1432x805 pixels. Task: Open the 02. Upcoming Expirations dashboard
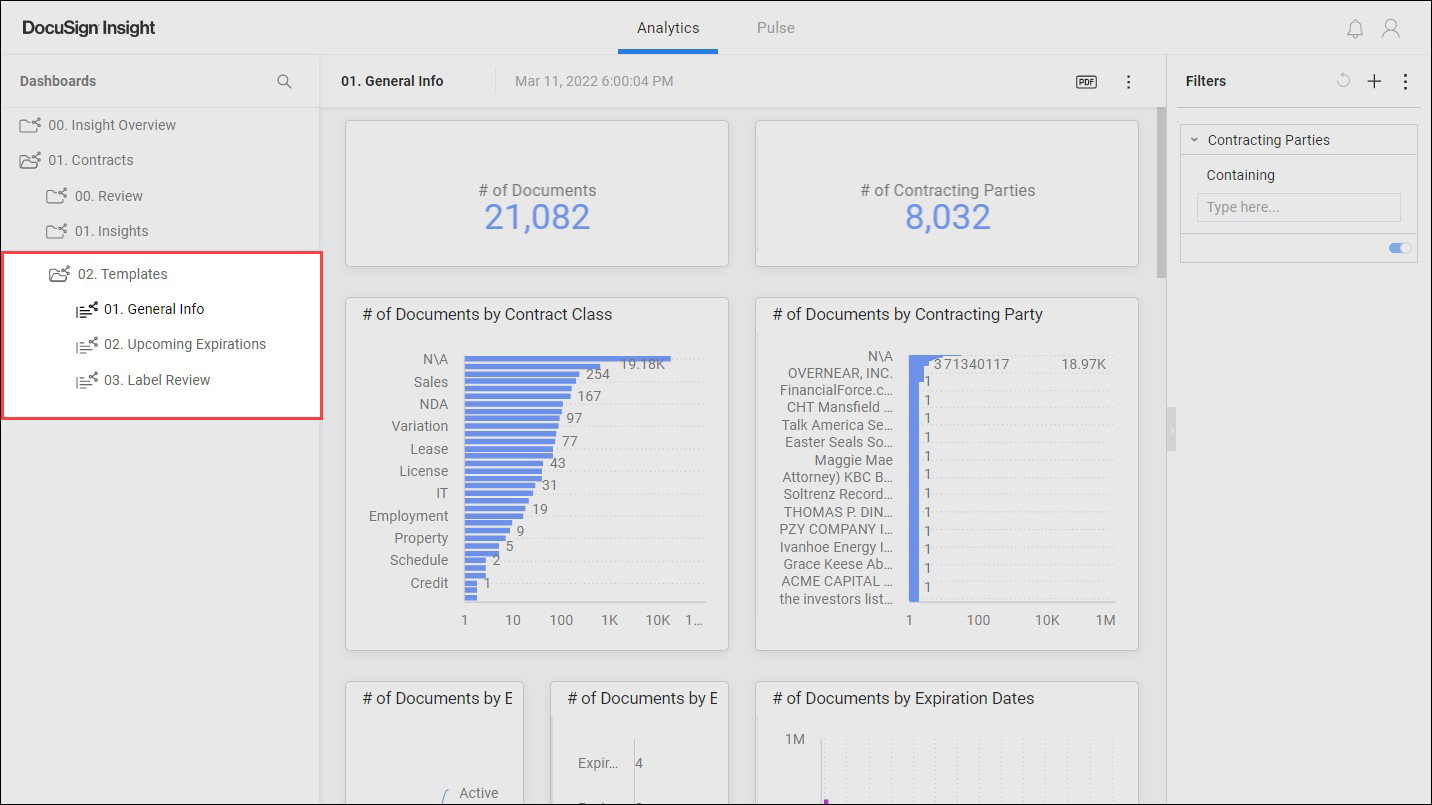(x=183, y=344)
